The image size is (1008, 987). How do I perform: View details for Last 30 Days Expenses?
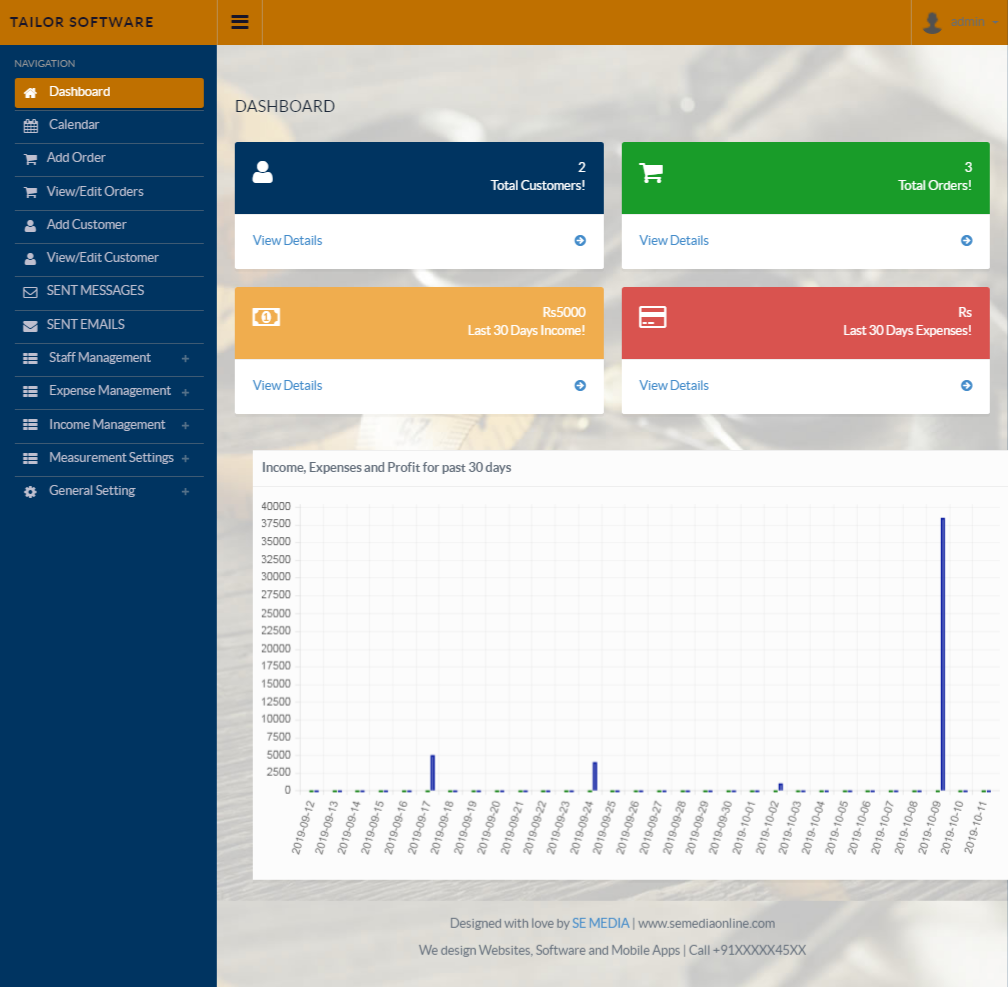[x=674, y=386]
